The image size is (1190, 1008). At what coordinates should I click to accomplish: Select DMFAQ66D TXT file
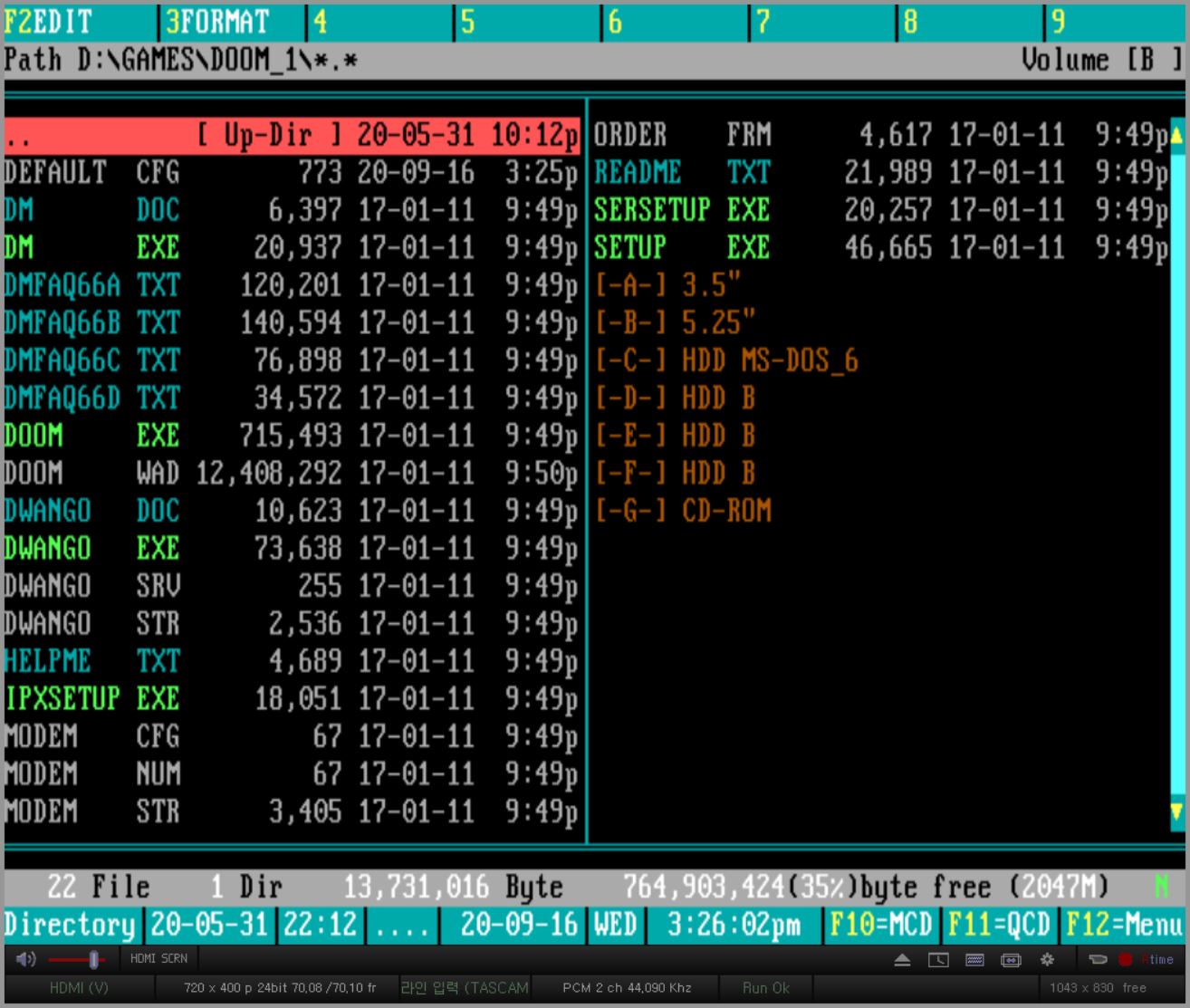(292, 398)
